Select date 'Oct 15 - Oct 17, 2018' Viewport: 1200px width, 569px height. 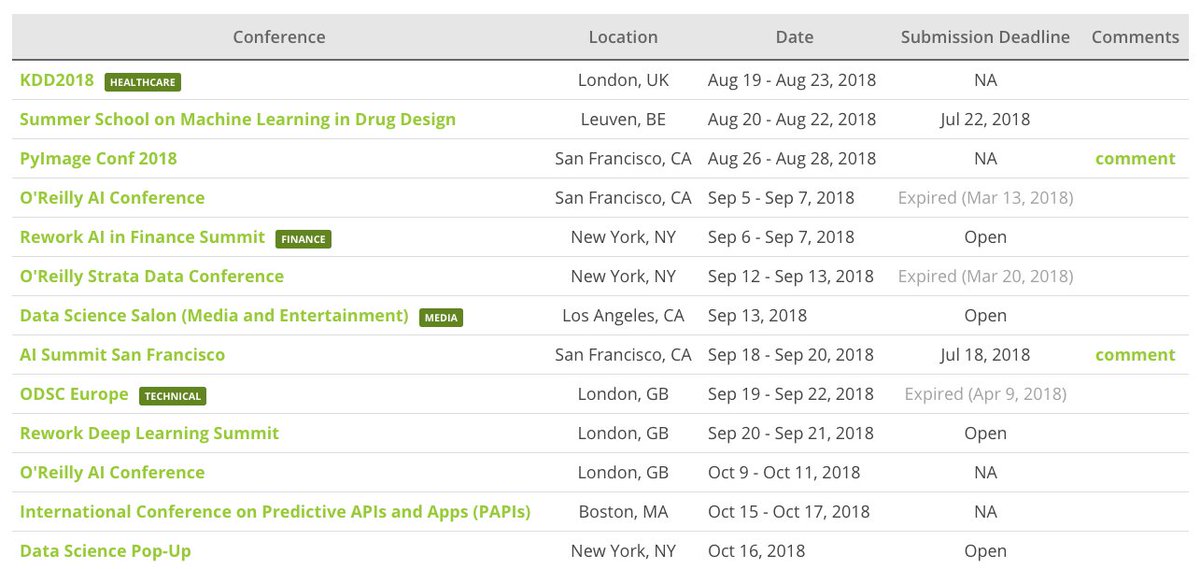[x=788, y=511]
